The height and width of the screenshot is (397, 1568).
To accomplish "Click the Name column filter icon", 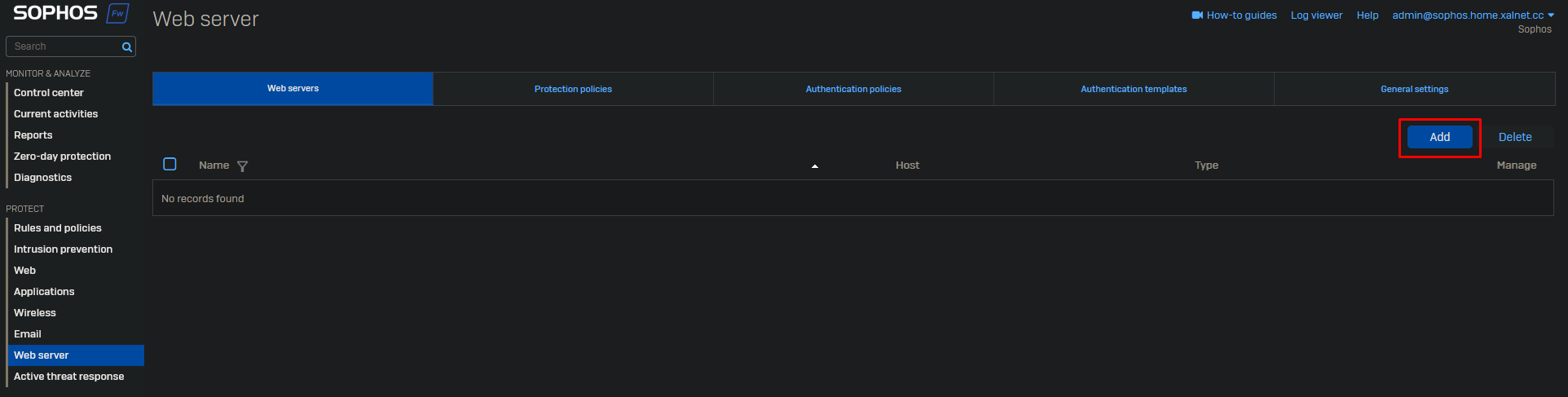I will tap(242, 166).
